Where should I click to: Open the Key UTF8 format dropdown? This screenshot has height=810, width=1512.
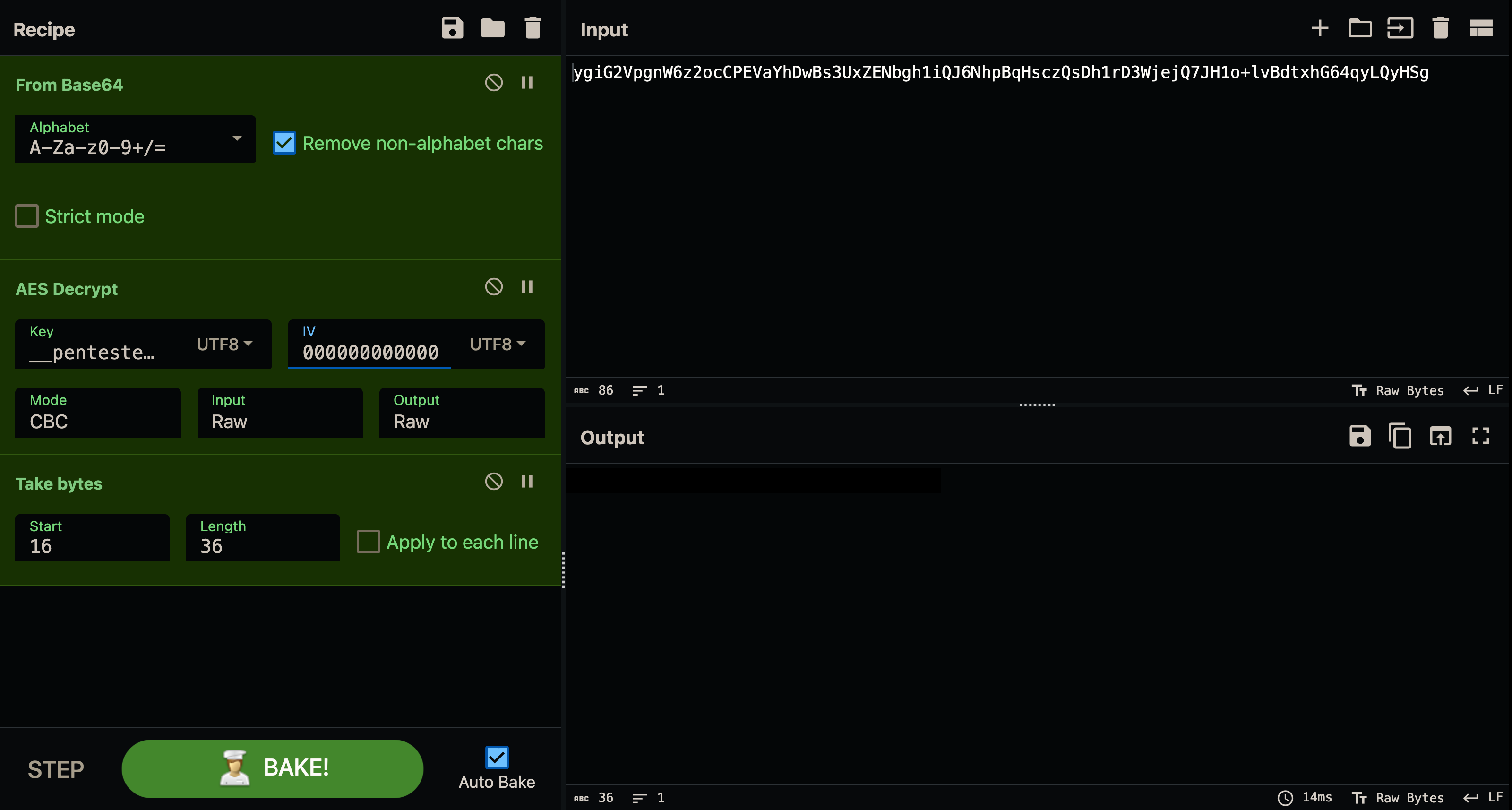224,345
